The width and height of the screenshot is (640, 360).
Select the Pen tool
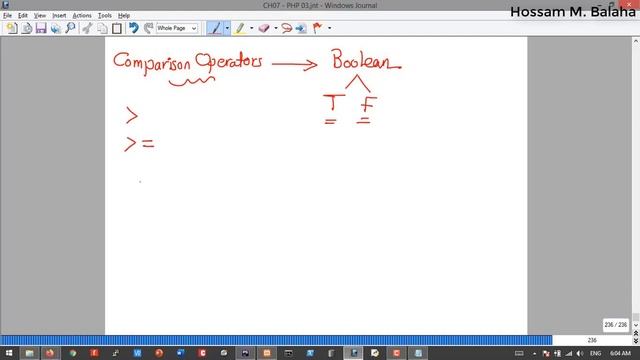tap(215, 28)
